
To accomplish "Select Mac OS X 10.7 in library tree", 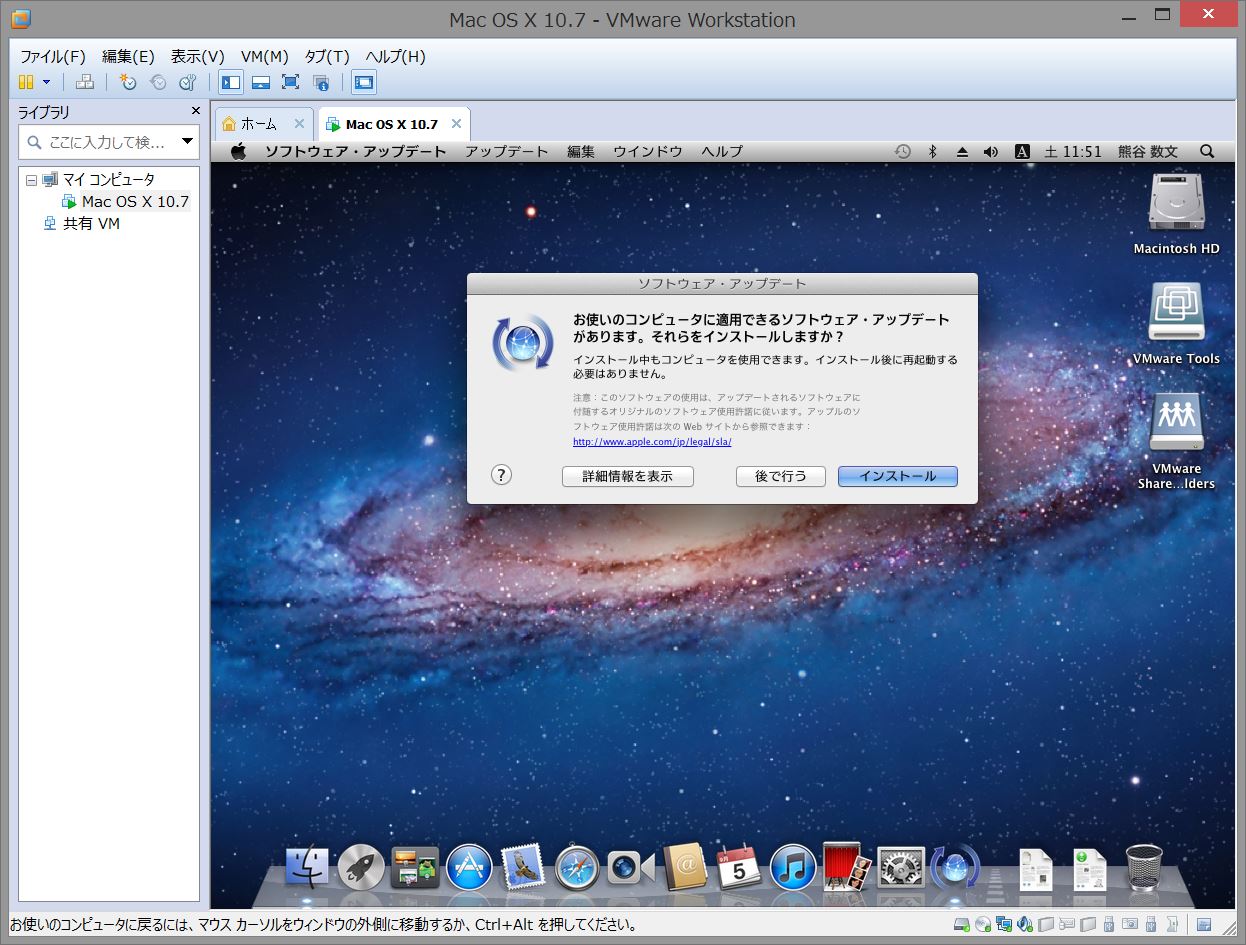I will click(134, 201).
